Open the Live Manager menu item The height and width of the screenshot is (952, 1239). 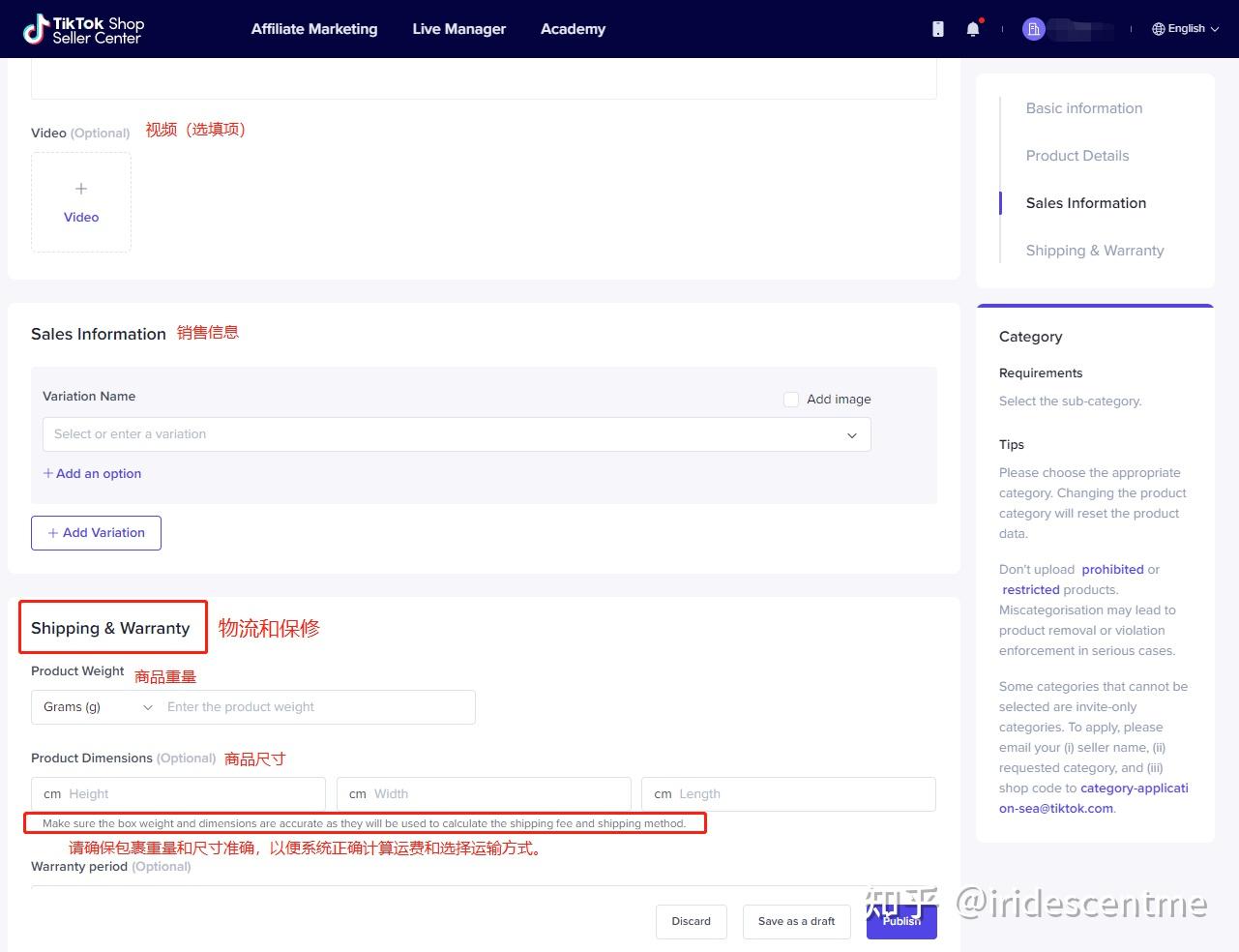point(458,28)
